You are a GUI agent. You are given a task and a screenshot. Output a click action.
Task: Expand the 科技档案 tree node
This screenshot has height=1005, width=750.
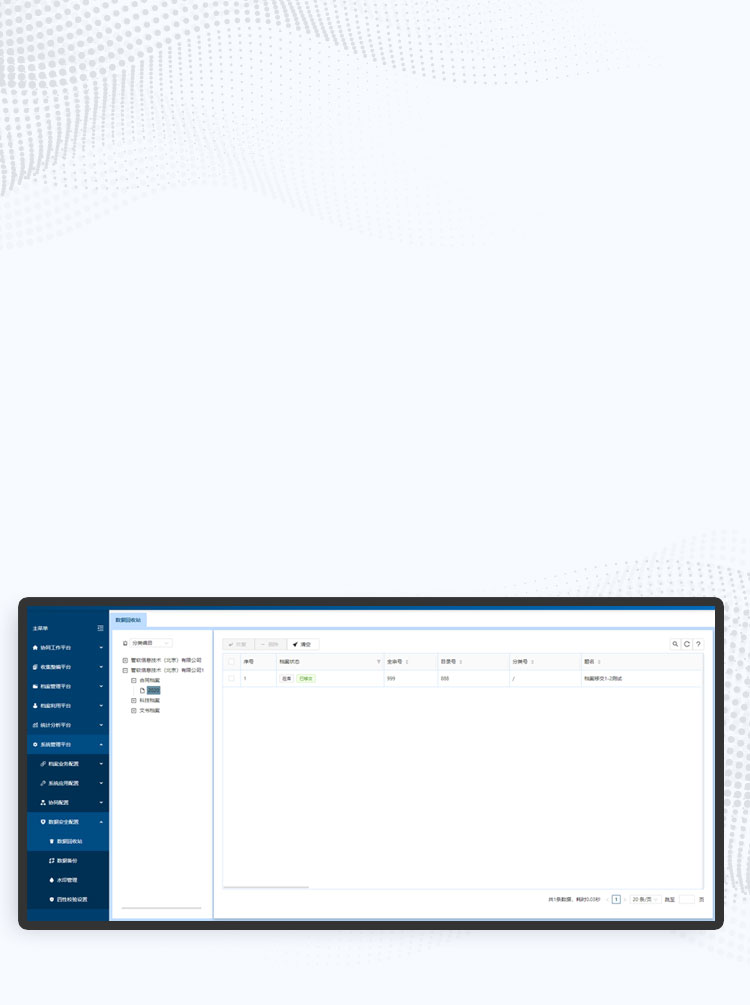coord(134,700)
